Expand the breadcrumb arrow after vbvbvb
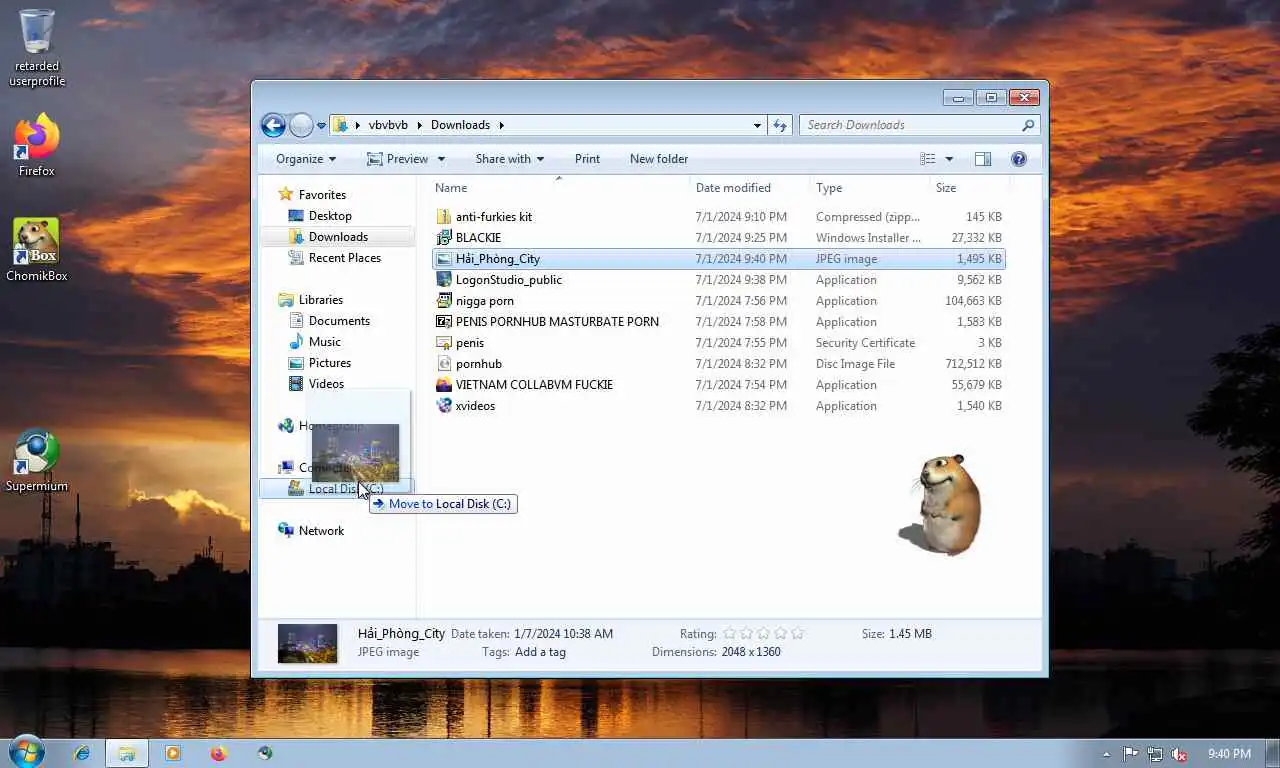The height and width of the screenshot is (768, 1280). [418, 125]
